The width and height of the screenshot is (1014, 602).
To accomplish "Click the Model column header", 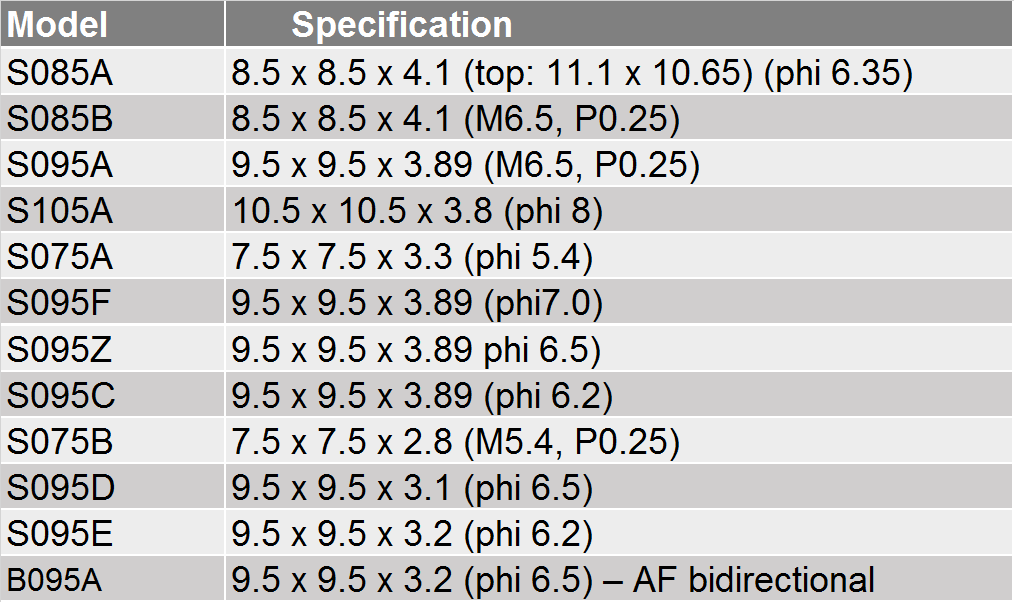I will (x=113, y=24).
